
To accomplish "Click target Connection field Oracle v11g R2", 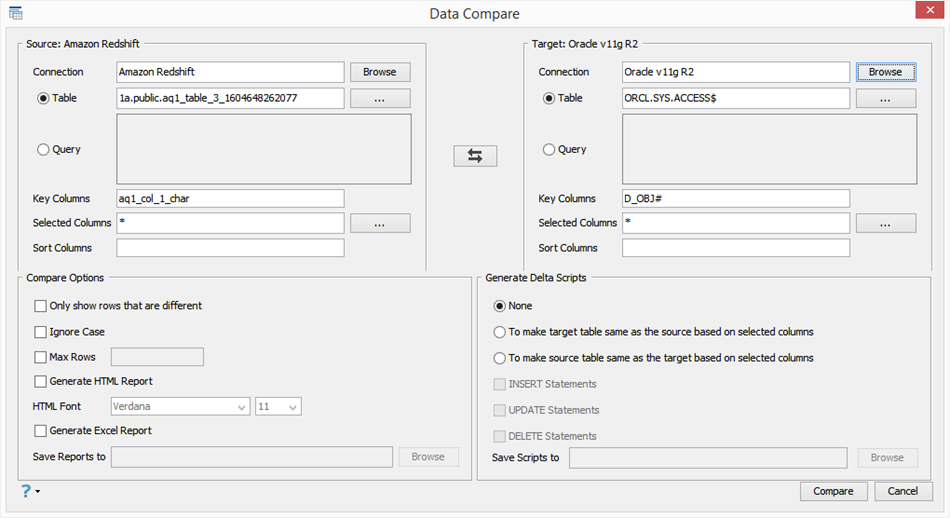I will click(x=736, y=72).
